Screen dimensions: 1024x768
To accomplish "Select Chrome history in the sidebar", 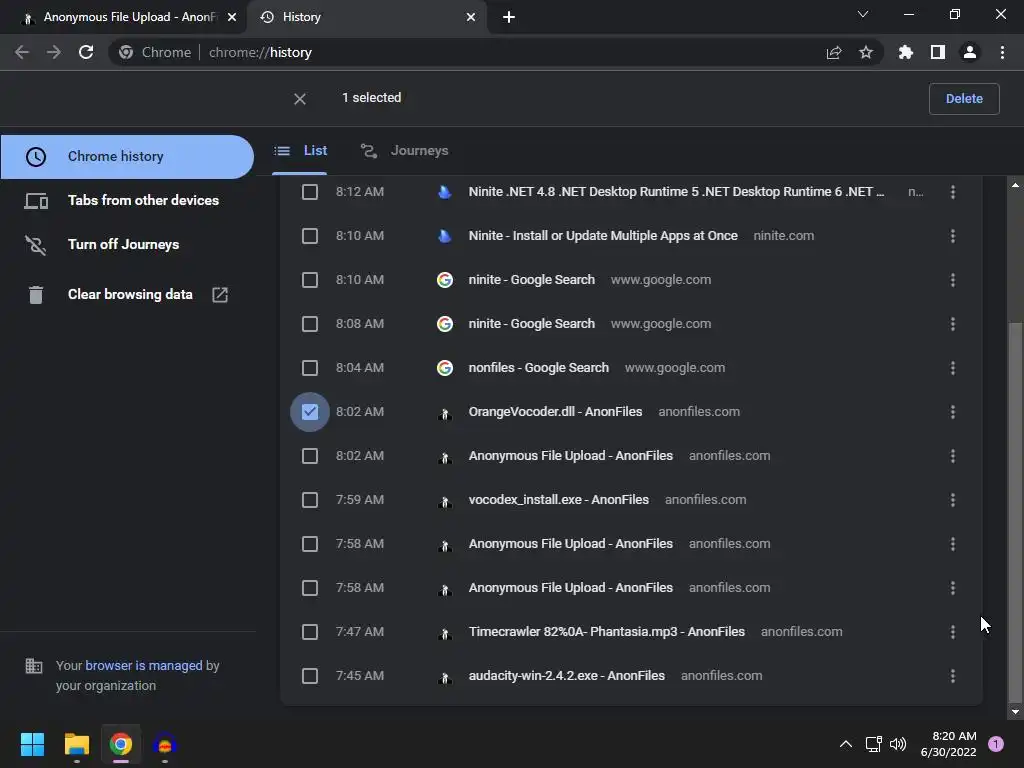I will click(127, 157).
